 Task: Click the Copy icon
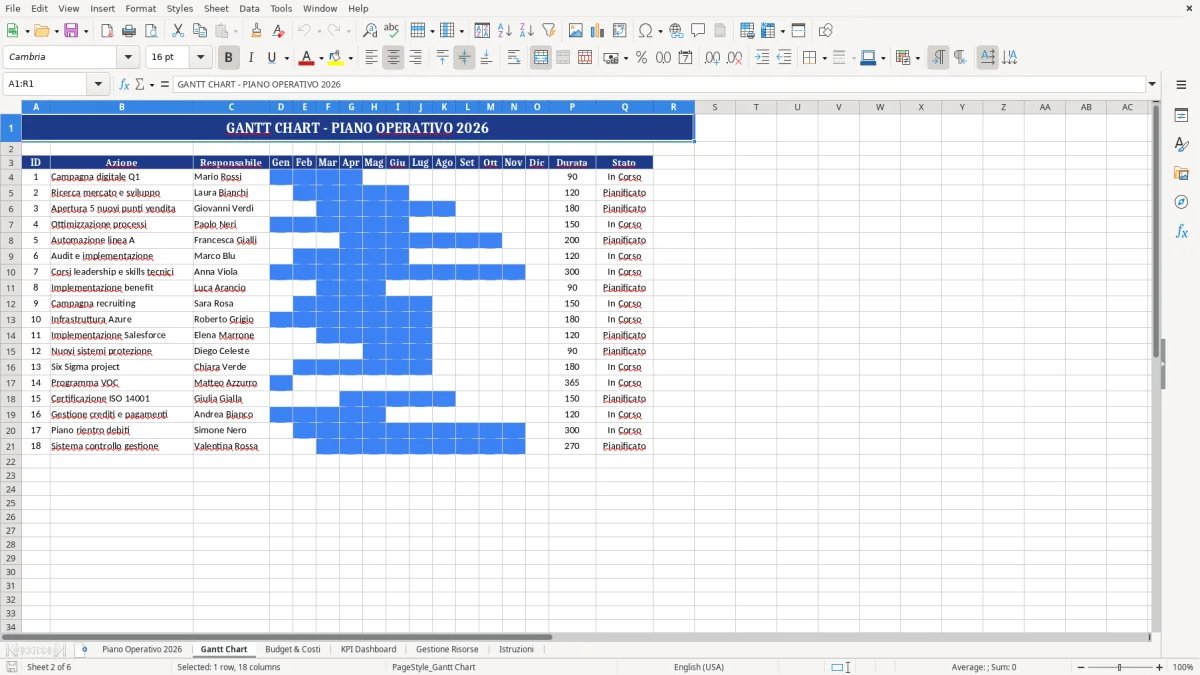tap(199, 31)
